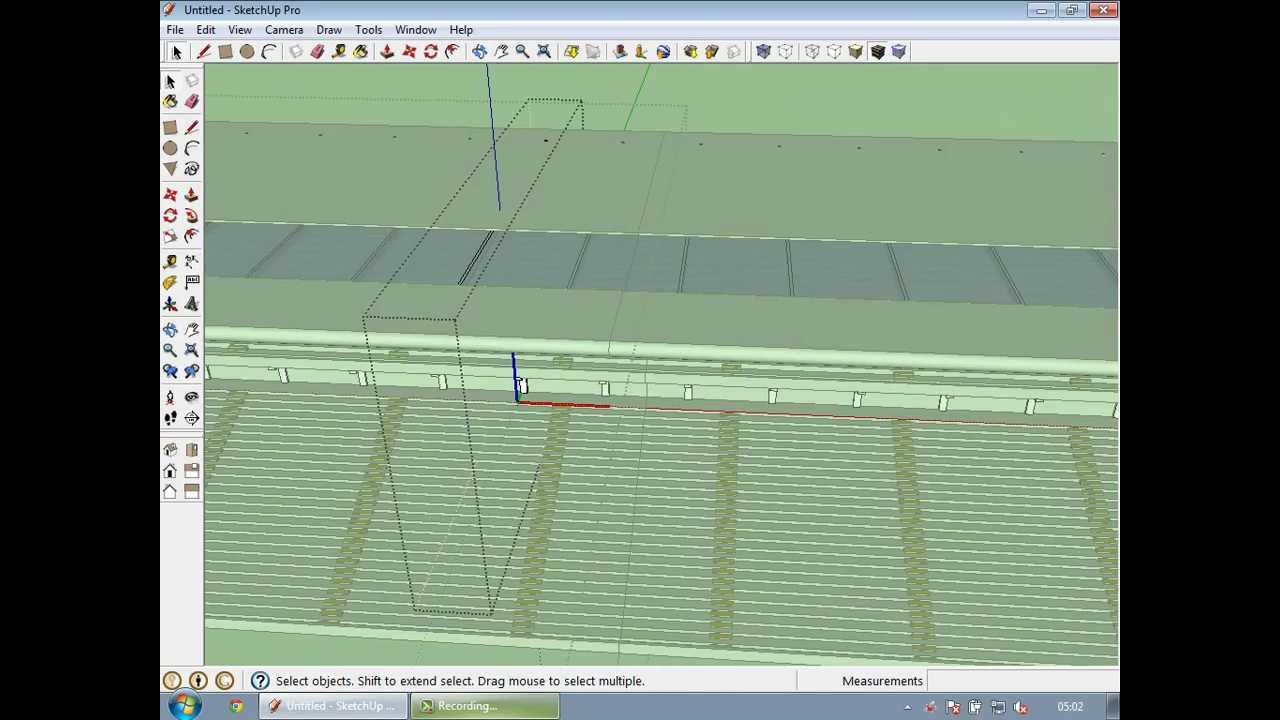
Task: Click the Measurements input box
Action: pos(1022,681)
